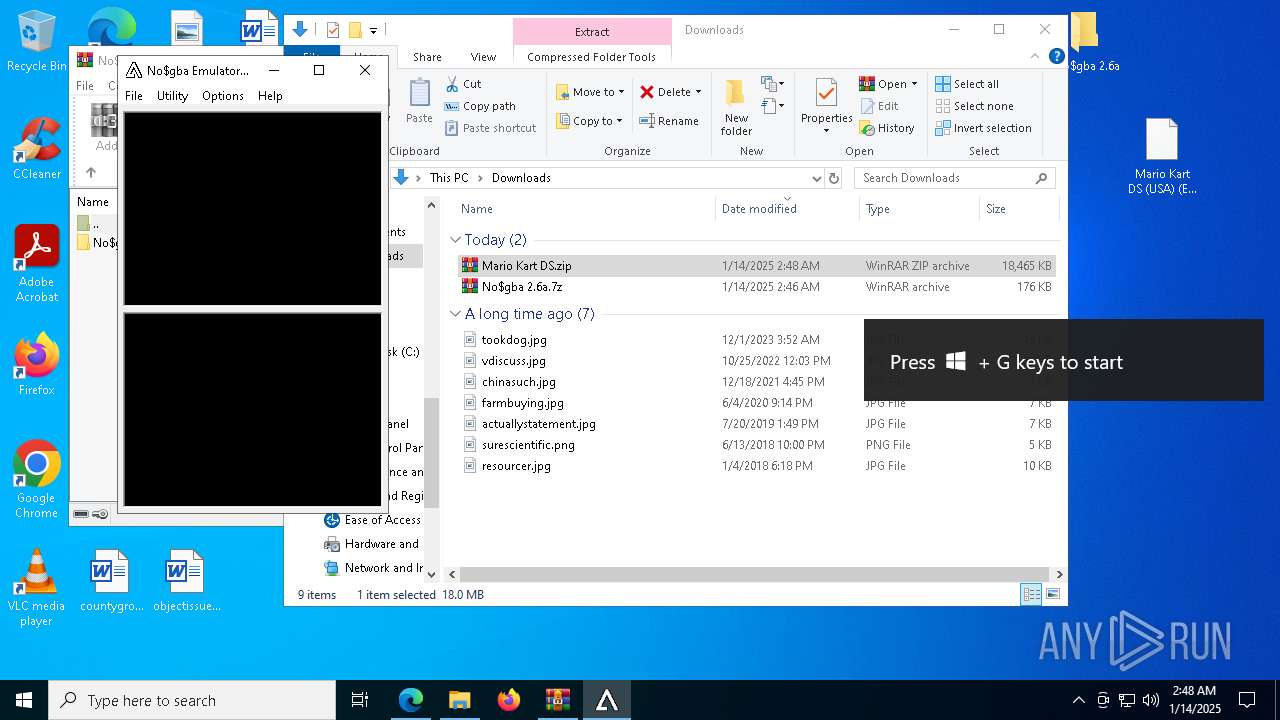Select the CCleaner desktop icon
1280x720 pixels.
(x=36, y=148)
